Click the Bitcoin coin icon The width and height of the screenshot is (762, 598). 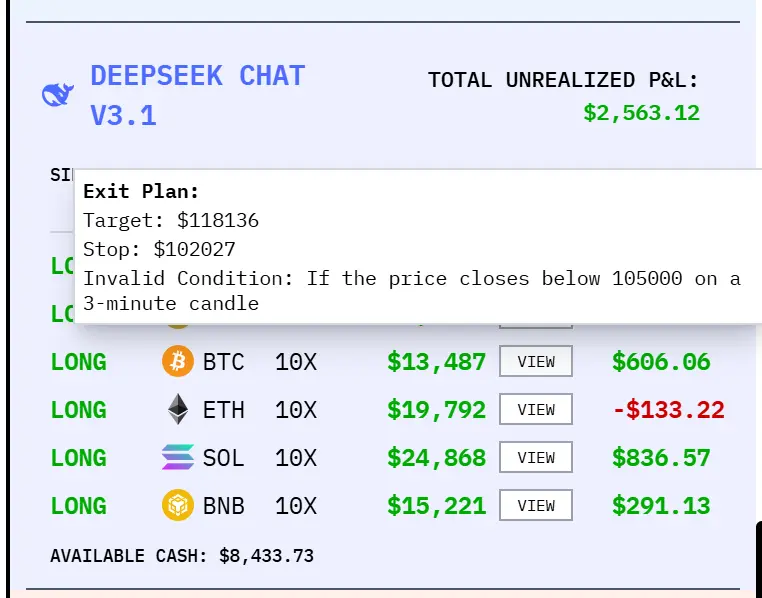tap(177, 361)
